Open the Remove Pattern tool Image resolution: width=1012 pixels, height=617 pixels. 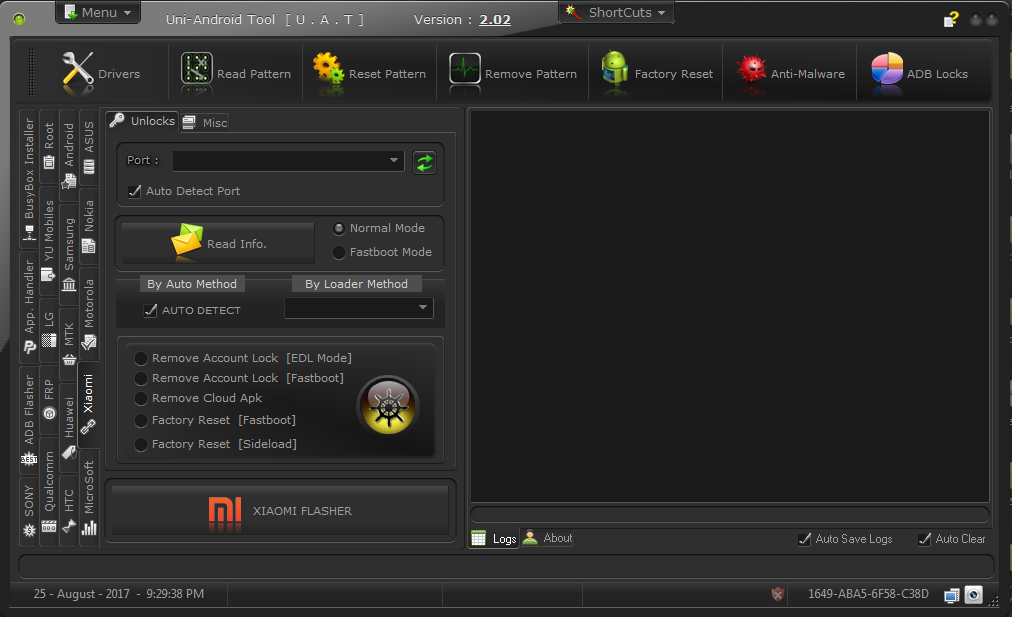pos(513,73)
